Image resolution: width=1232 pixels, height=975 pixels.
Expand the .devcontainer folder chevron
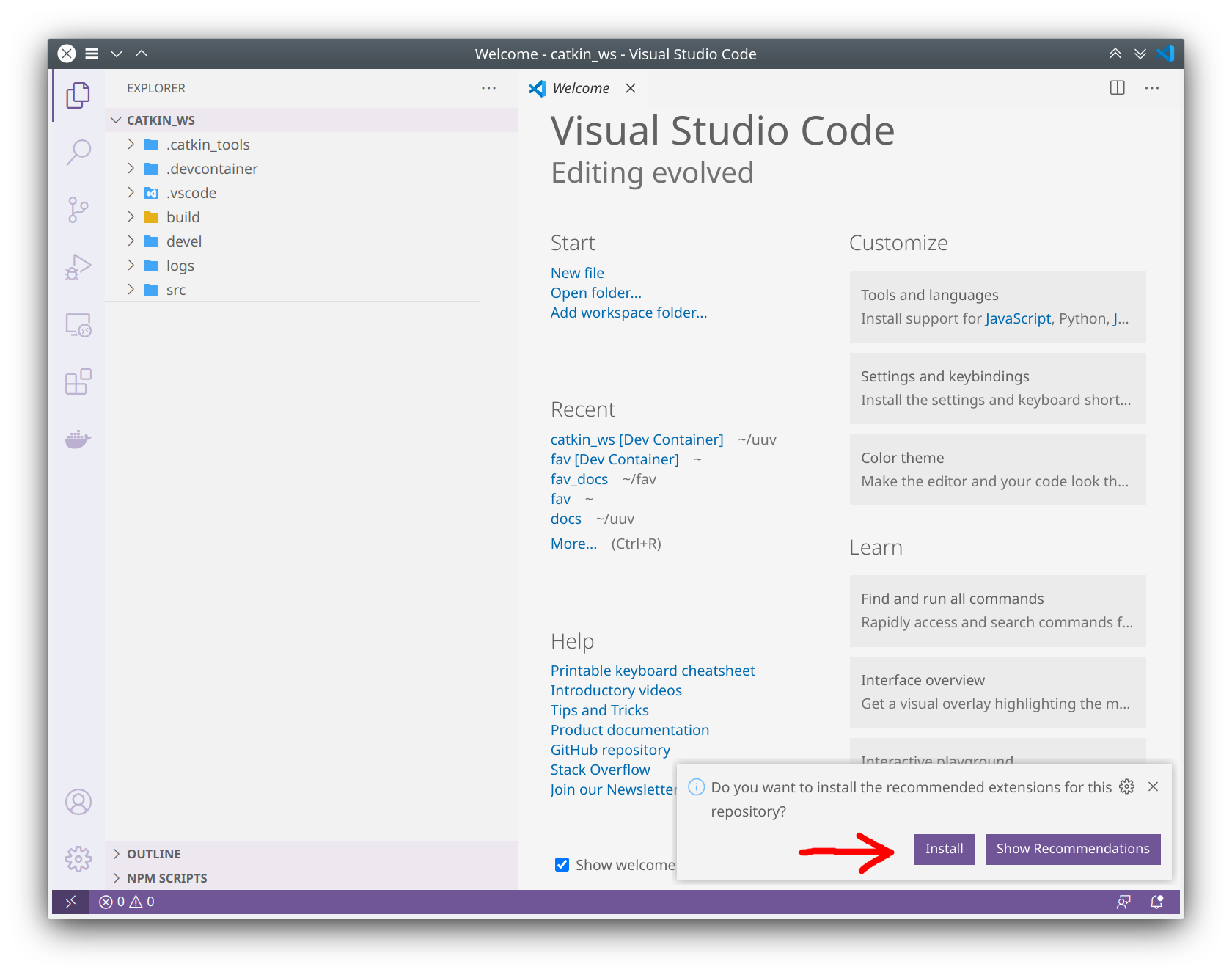(x=131, y=168)
